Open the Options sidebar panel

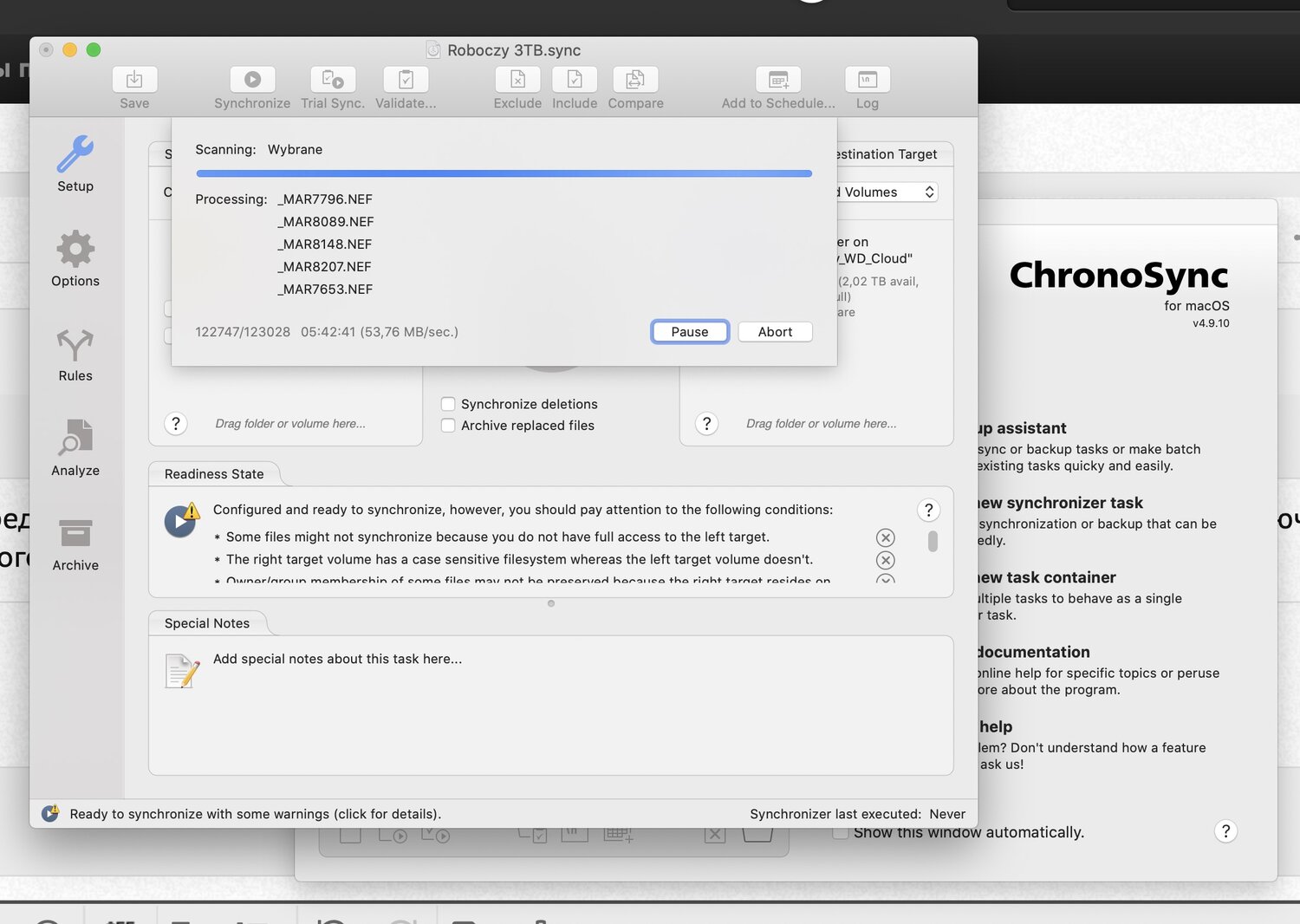coord(75,258)
